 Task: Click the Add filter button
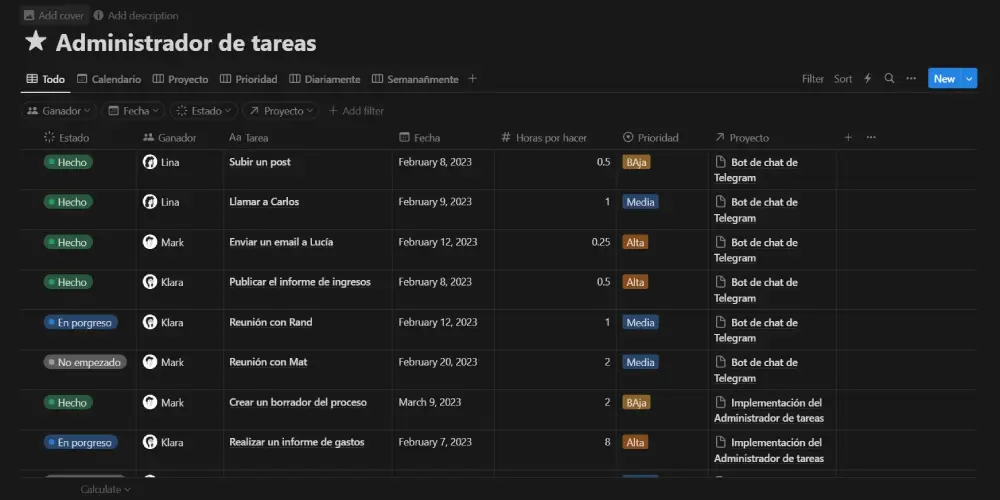click(x=356, y=111)
